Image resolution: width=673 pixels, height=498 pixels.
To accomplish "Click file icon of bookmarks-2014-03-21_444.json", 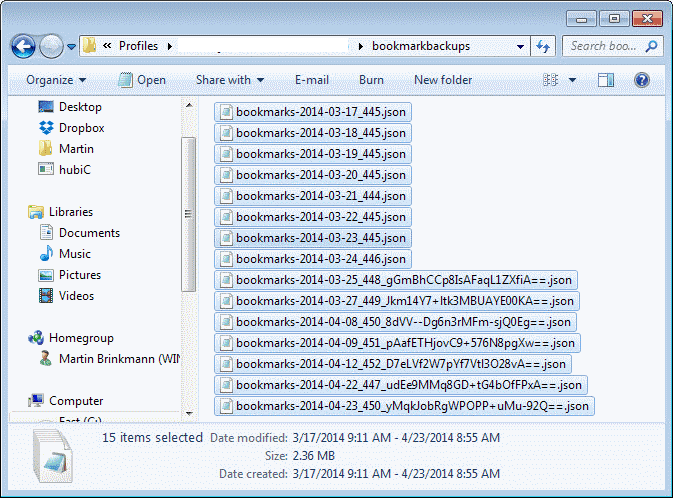I will tap(226, 196).
